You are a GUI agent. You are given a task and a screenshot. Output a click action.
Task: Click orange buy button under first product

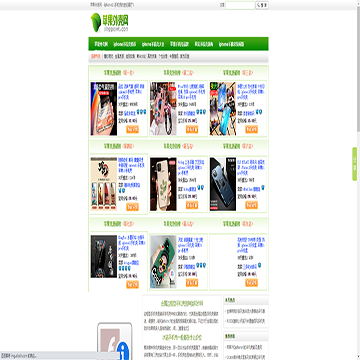[132, 130]
